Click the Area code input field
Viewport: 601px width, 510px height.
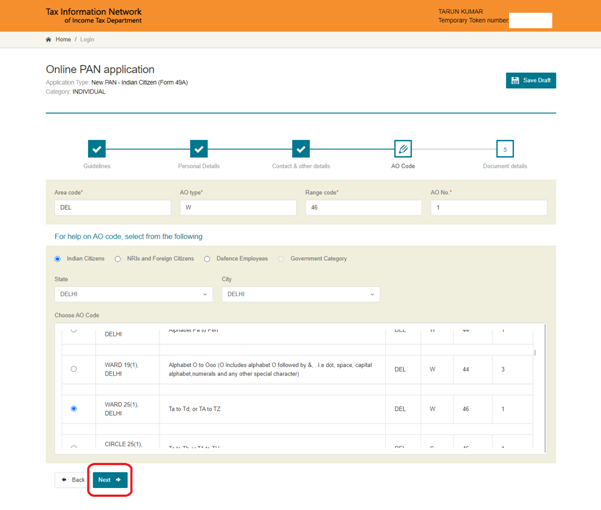113,208
